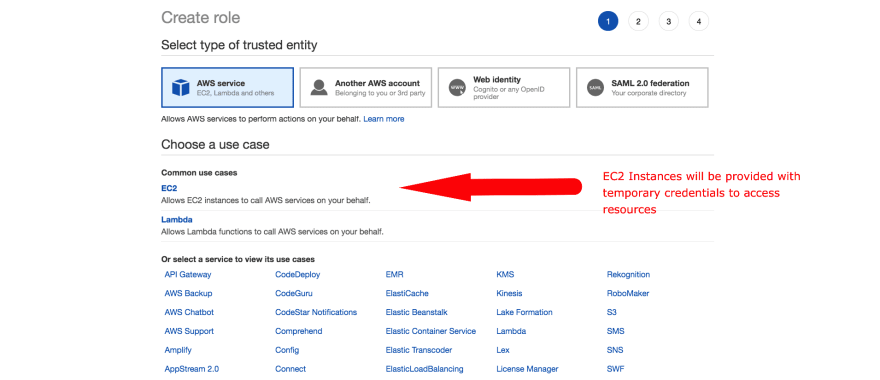Image resolution: width=880 pixels, height=380 pixels.
Task: Open SNS service link
Action: point(615,350)
